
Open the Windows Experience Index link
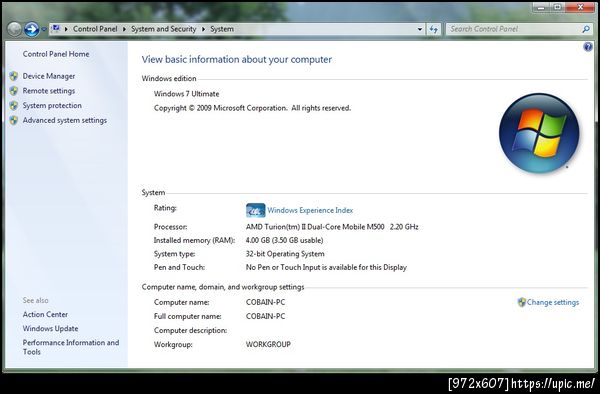310,210
